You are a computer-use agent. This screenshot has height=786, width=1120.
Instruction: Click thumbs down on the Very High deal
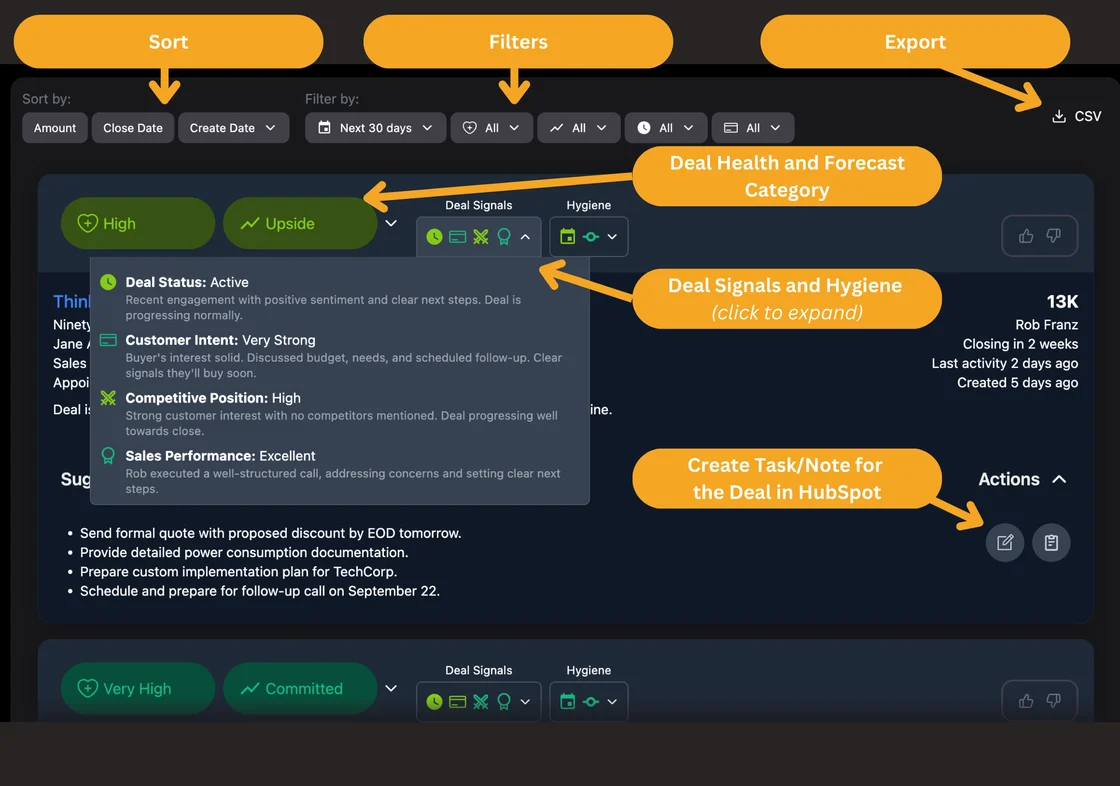[1053, 701]
